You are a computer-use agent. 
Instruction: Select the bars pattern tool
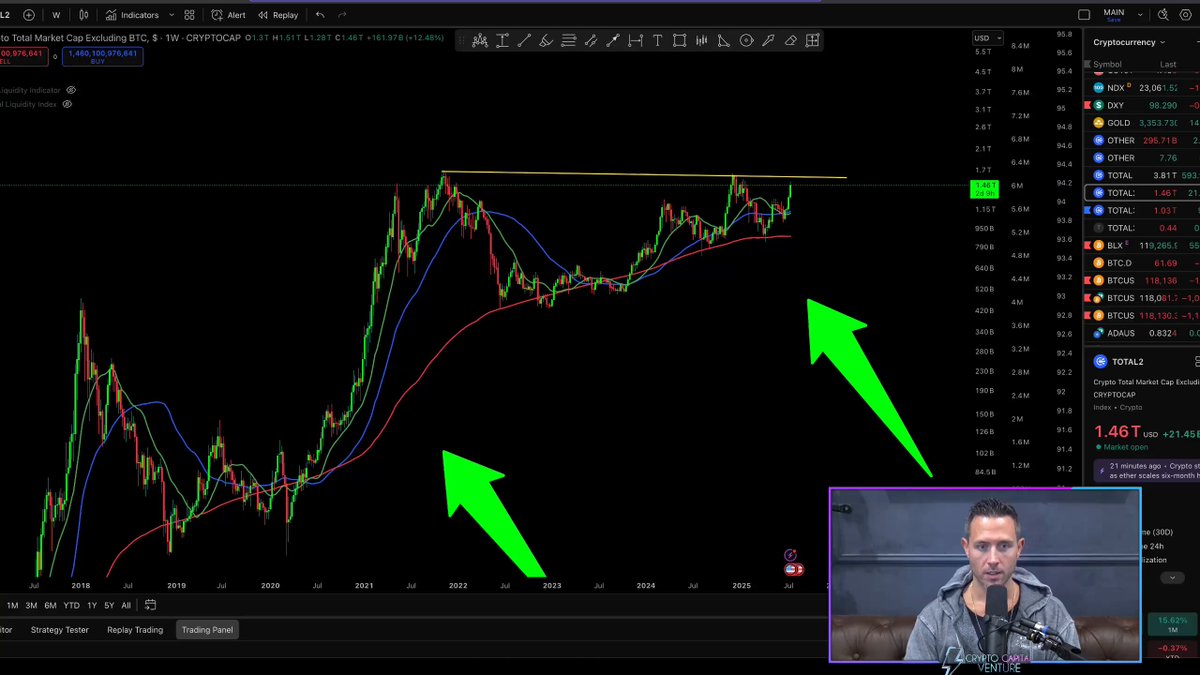701,41
